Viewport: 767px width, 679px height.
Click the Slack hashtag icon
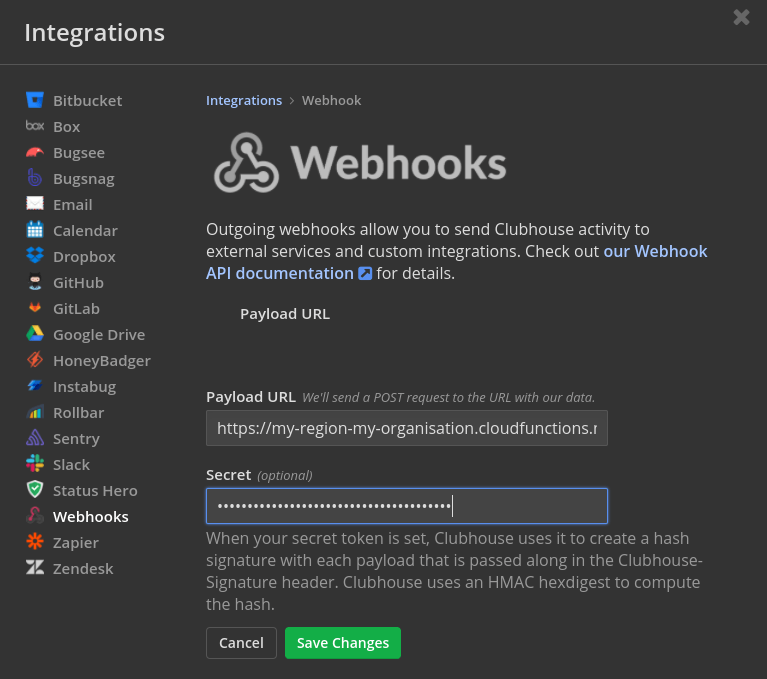tap(35, 463)
